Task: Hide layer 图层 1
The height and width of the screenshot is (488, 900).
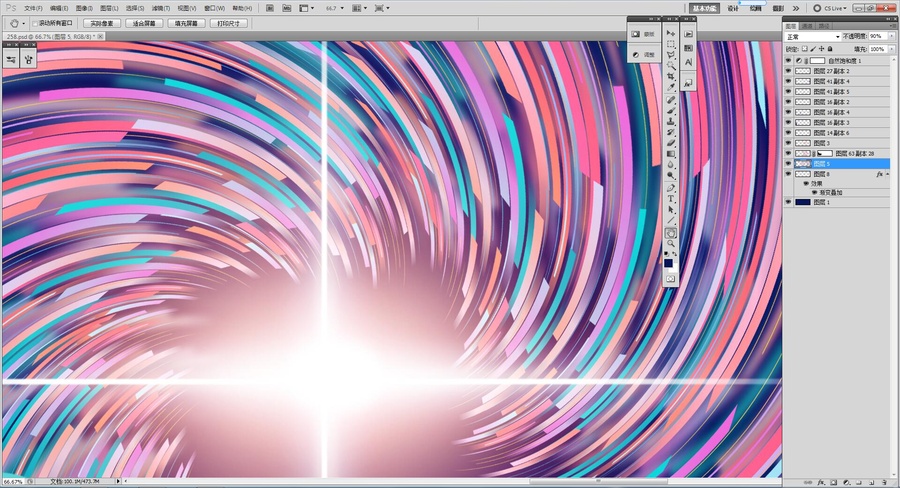Action: click(x=788, y=202)
